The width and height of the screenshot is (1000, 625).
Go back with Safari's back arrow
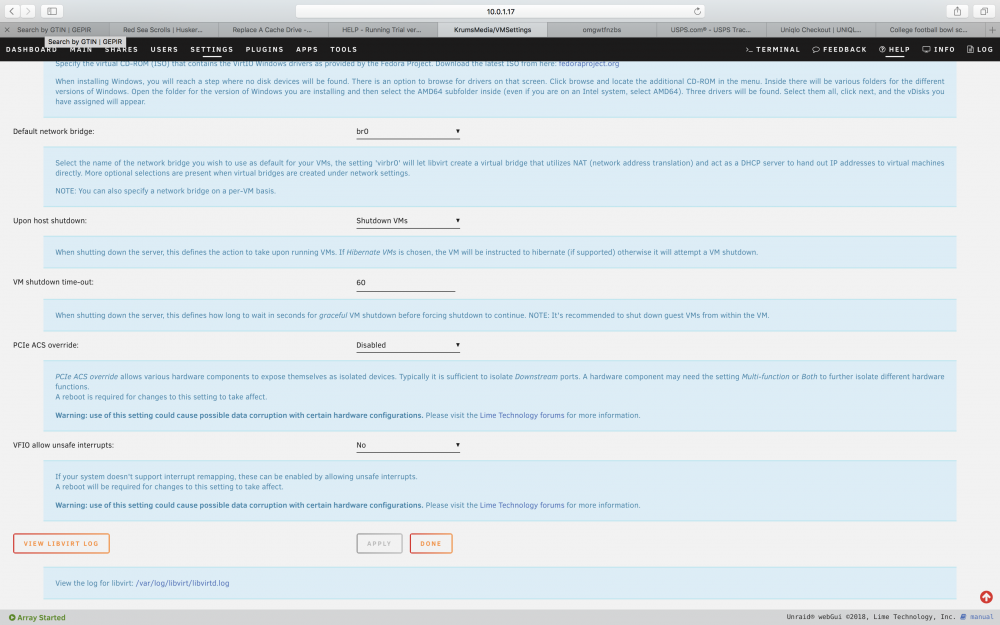11,11
